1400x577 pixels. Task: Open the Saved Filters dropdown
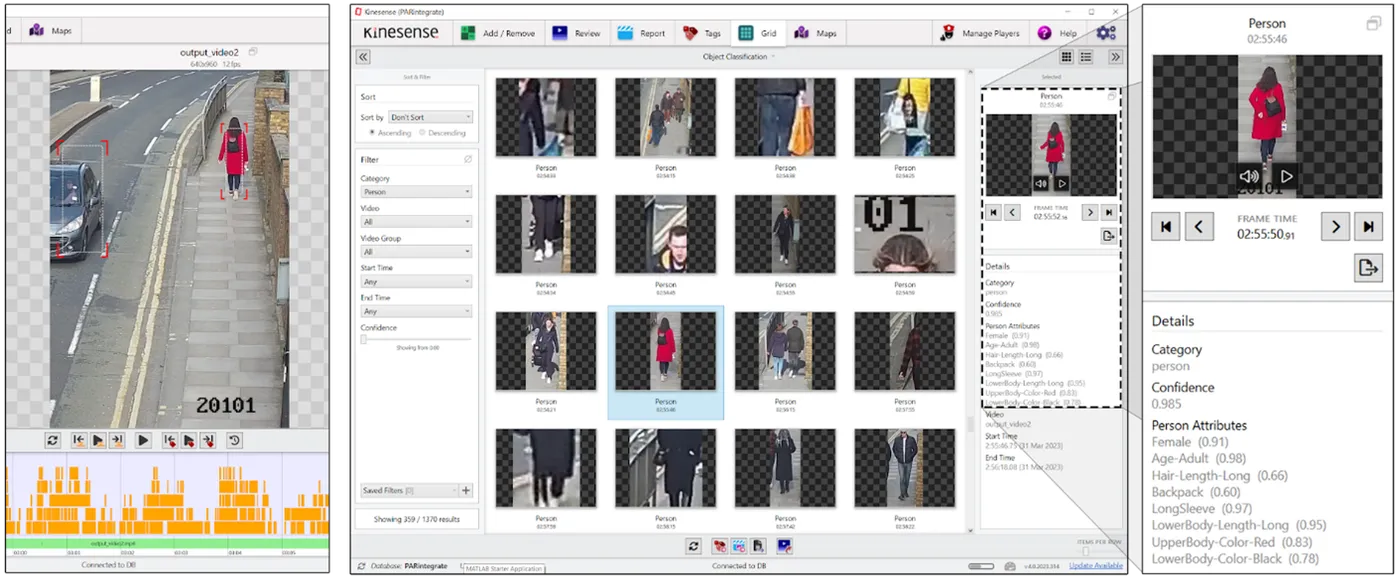click(x=408, y=490)
